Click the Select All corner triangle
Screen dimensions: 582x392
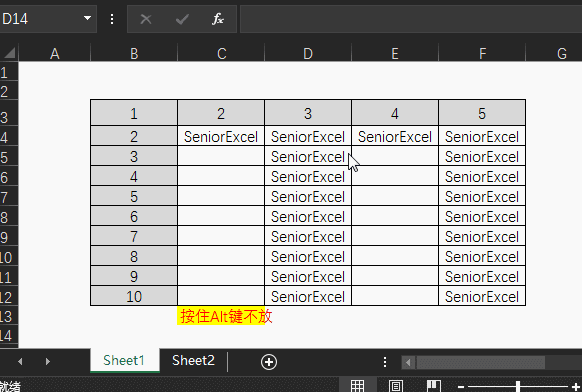9,53
